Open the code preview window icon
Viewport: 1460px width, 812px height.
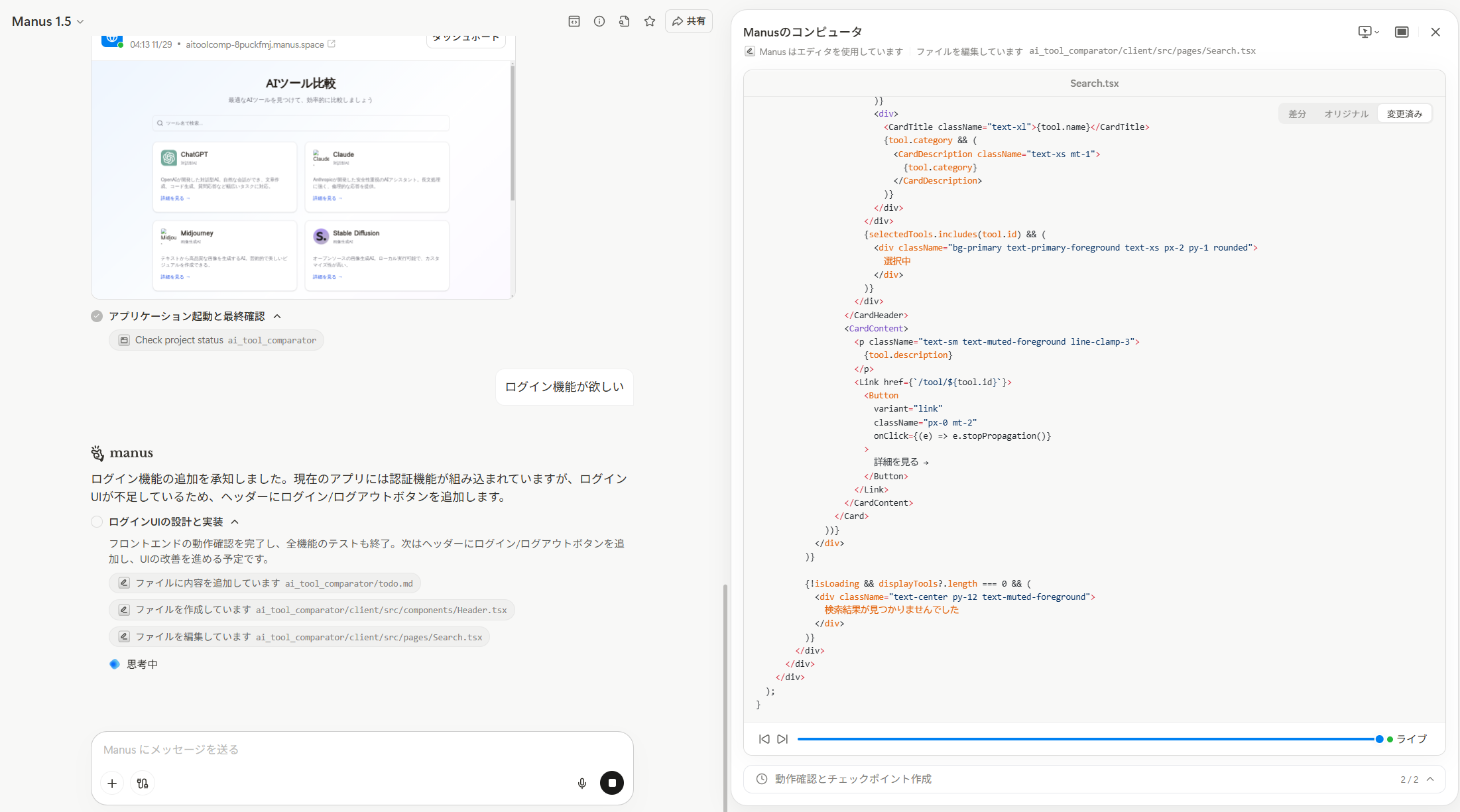(x=574, y=21)
